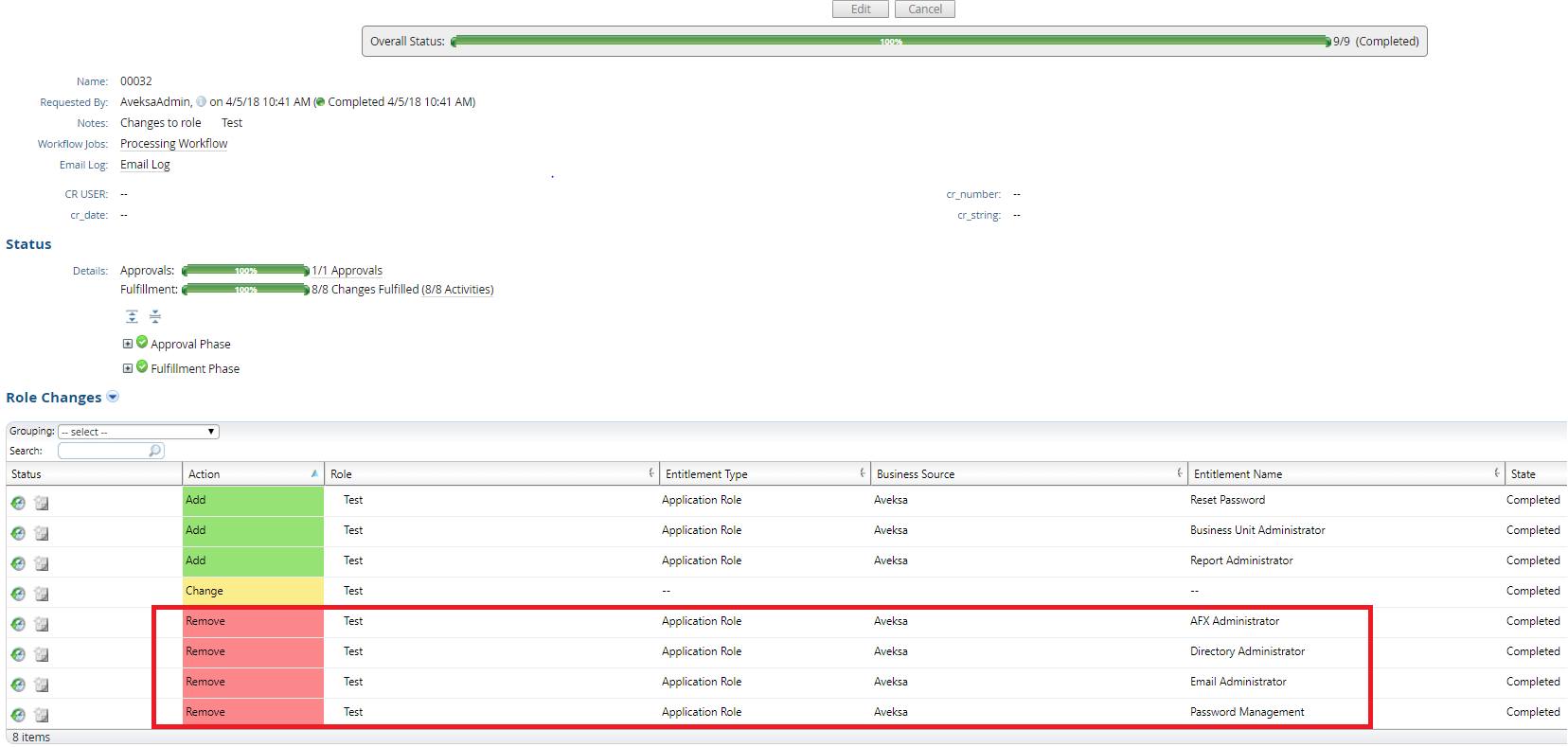Click the expand all tree nodes icon
The height and width of the screenshot is (747, 1568).
coord(132,316)
